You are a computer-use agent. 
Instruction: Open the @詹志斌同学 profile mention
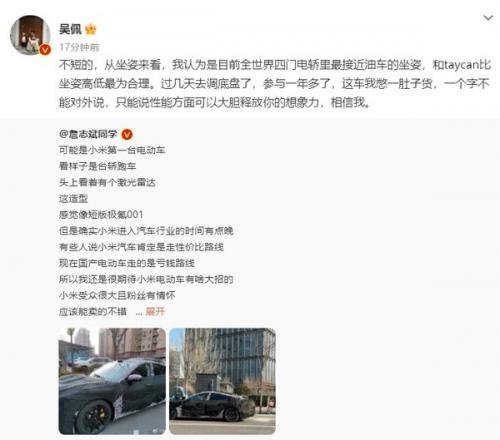[x=88, y=134]
